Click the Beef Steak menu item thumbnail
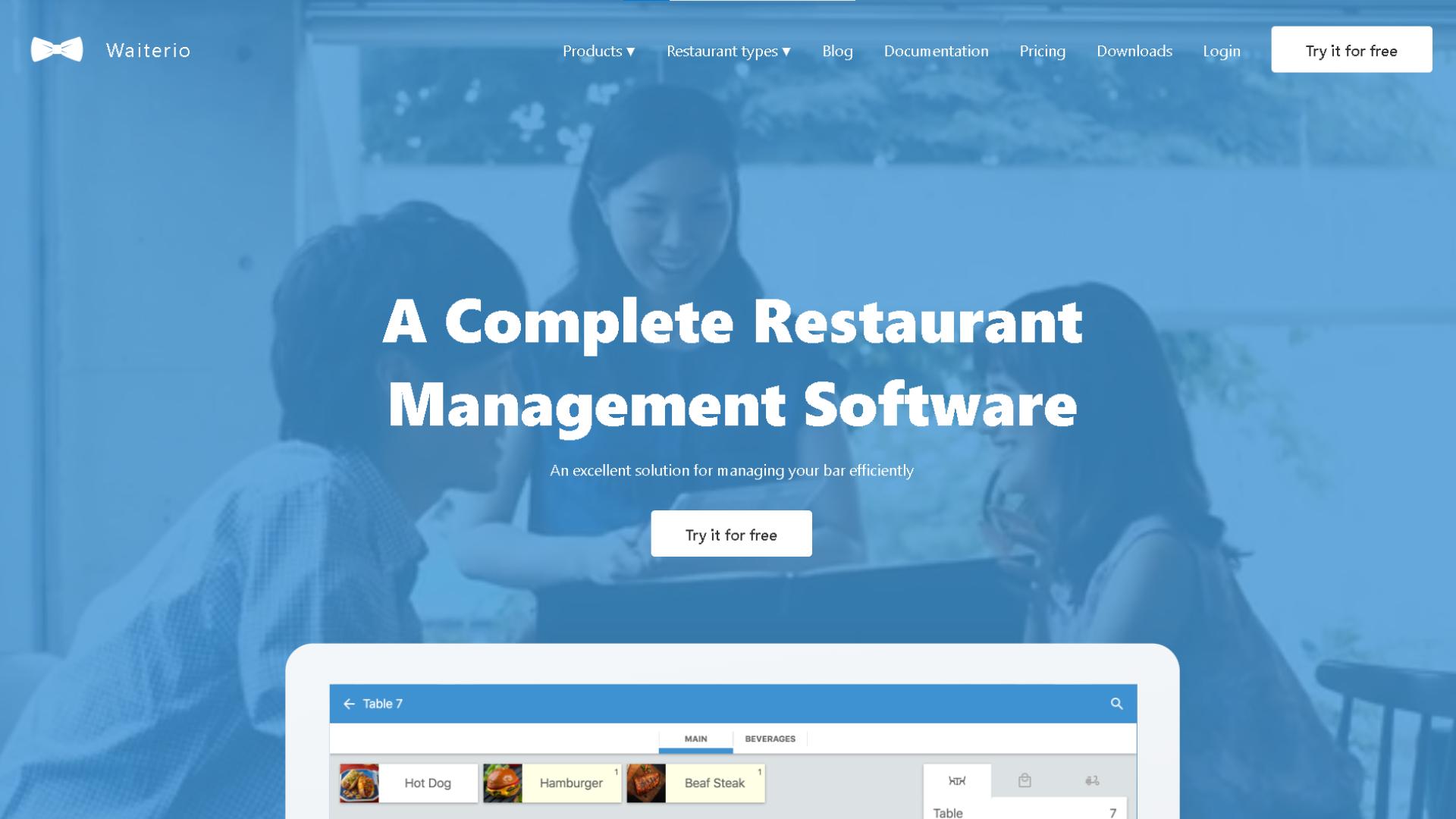The height and width of the screenshot is (819, 1456). point(644,783)
